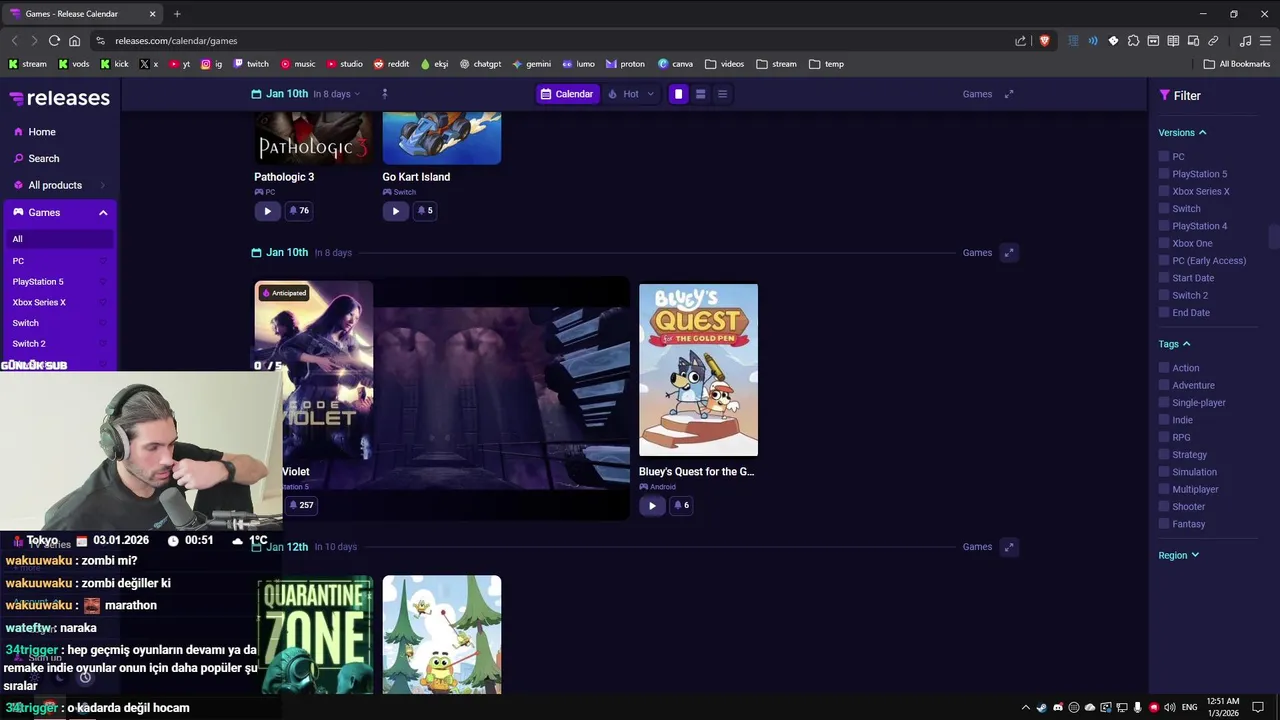Click the 5 followers bell on Go Kart Island
The image size is (1280, 720).
[x=425, y=211]
